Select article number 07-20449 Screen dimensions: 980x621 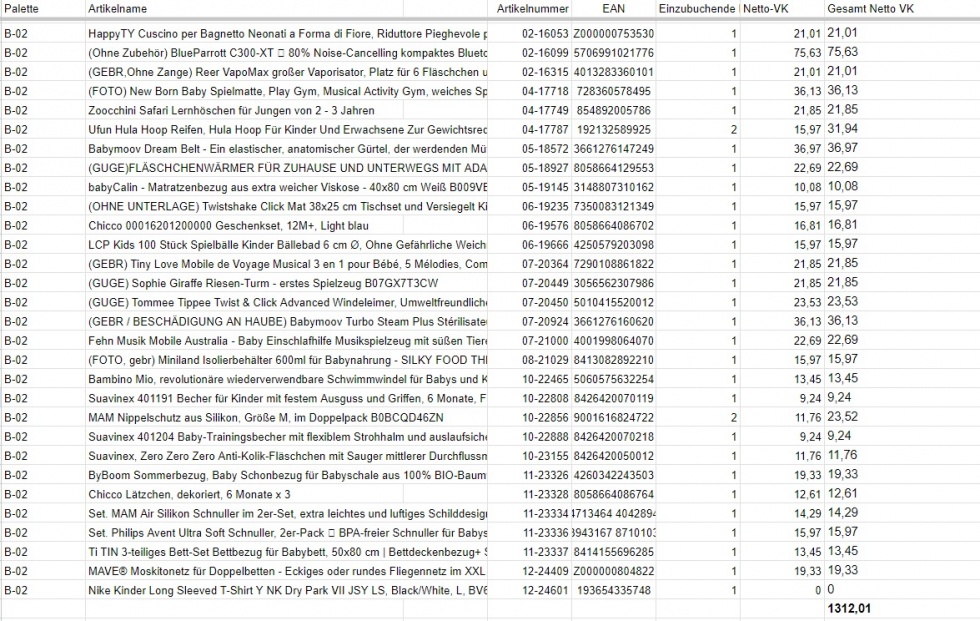pos(545,284)
